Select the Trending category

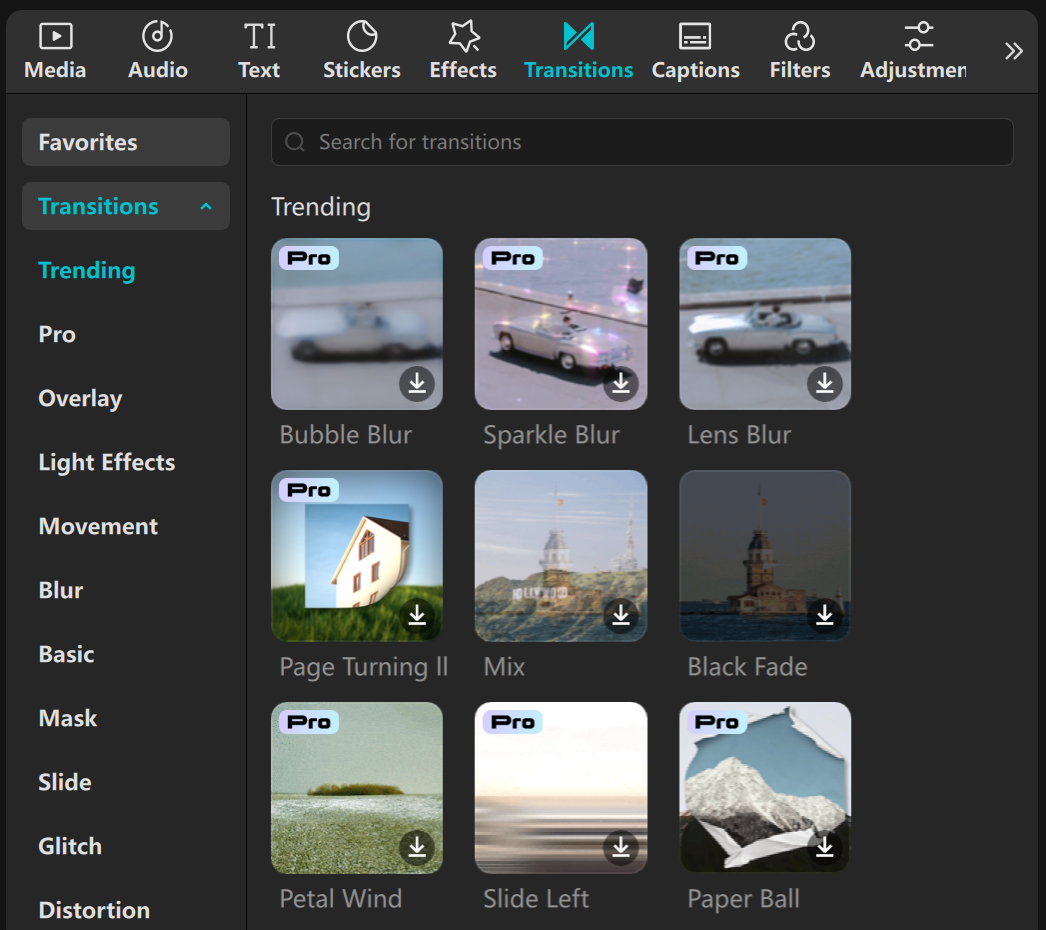point(87,270)
